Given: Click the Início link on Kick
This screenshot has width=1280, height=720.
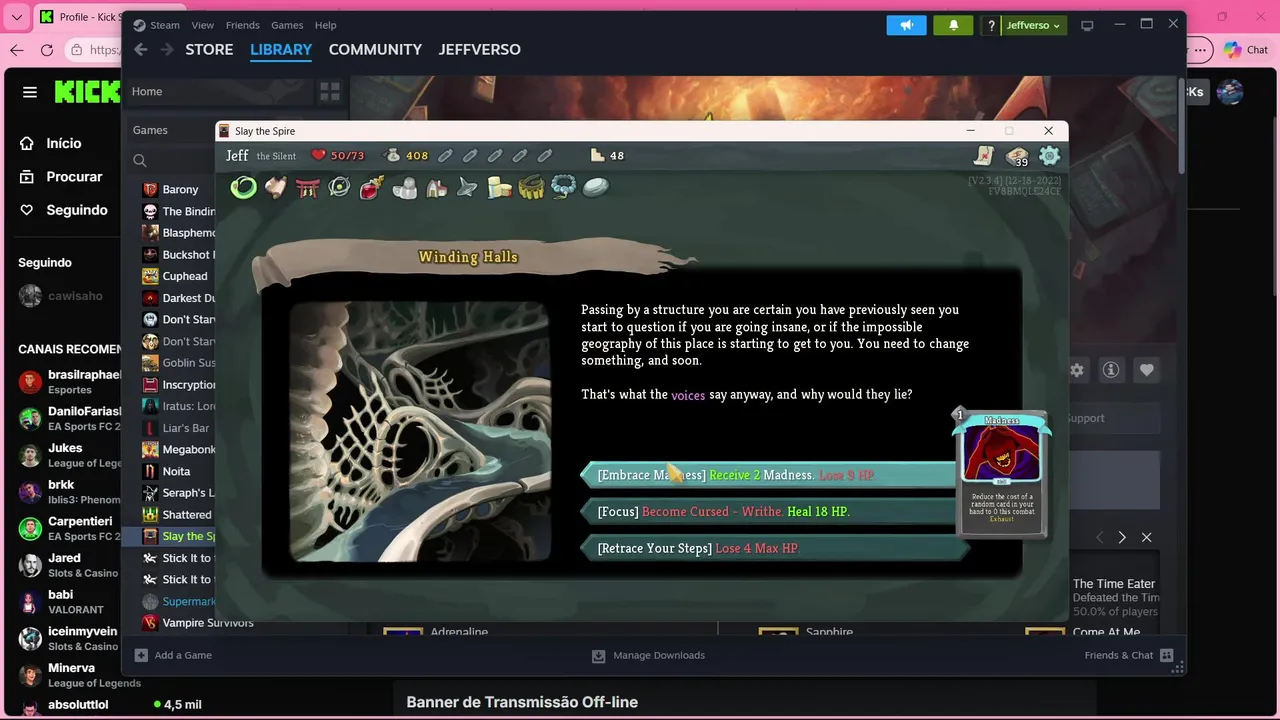Looking at the screenshot, I should (x=51, y=143).
